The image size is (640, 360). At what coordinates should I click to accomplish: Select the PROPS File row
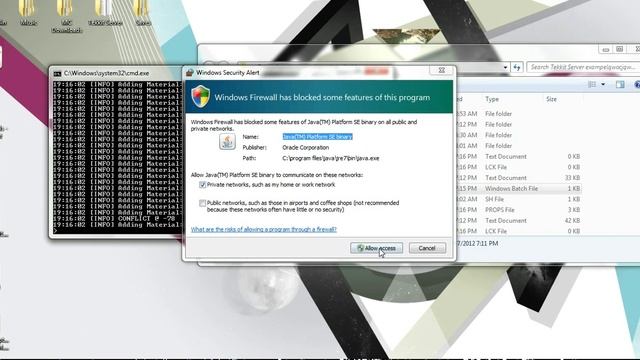pos(518,210)
